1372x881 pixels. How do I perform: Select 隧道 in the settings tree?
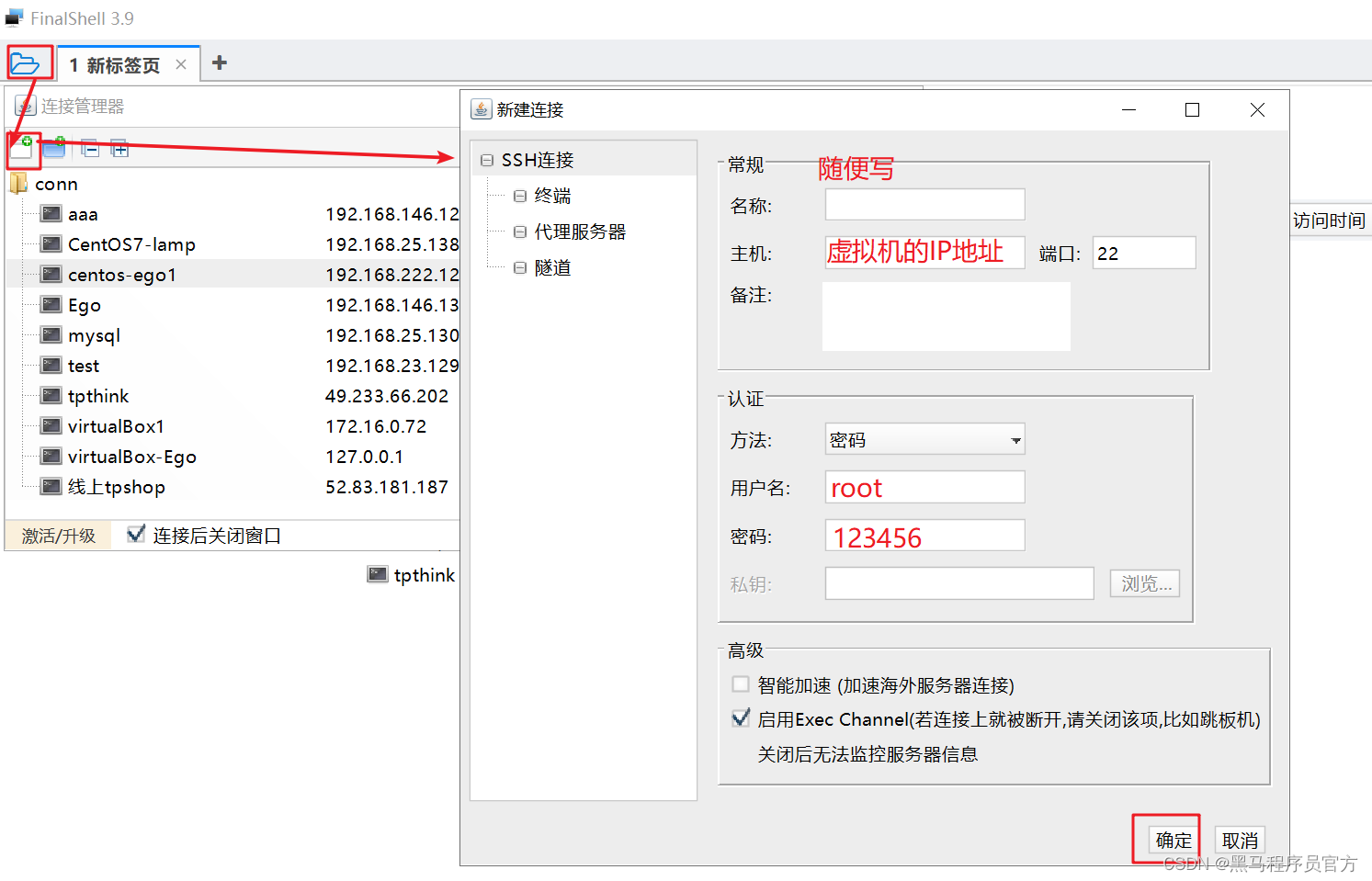[552, 267]
